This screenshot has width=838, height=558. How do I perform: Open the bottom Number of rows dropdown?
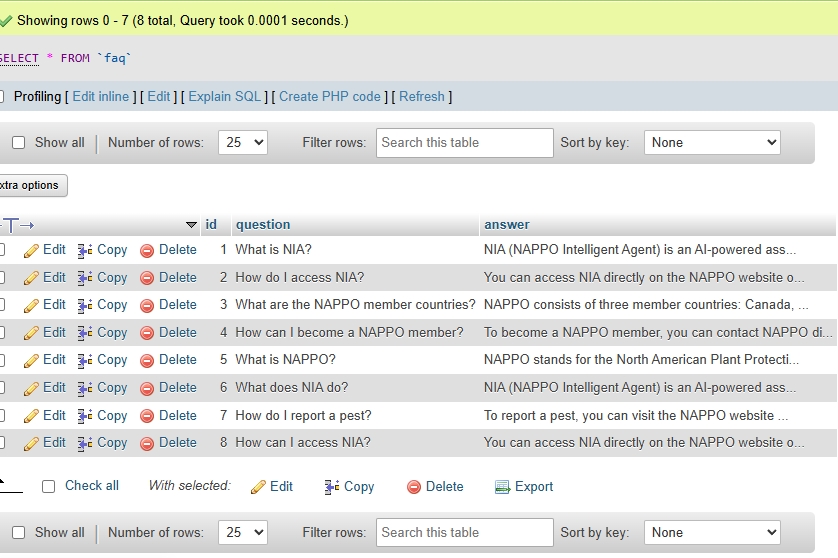243,532
